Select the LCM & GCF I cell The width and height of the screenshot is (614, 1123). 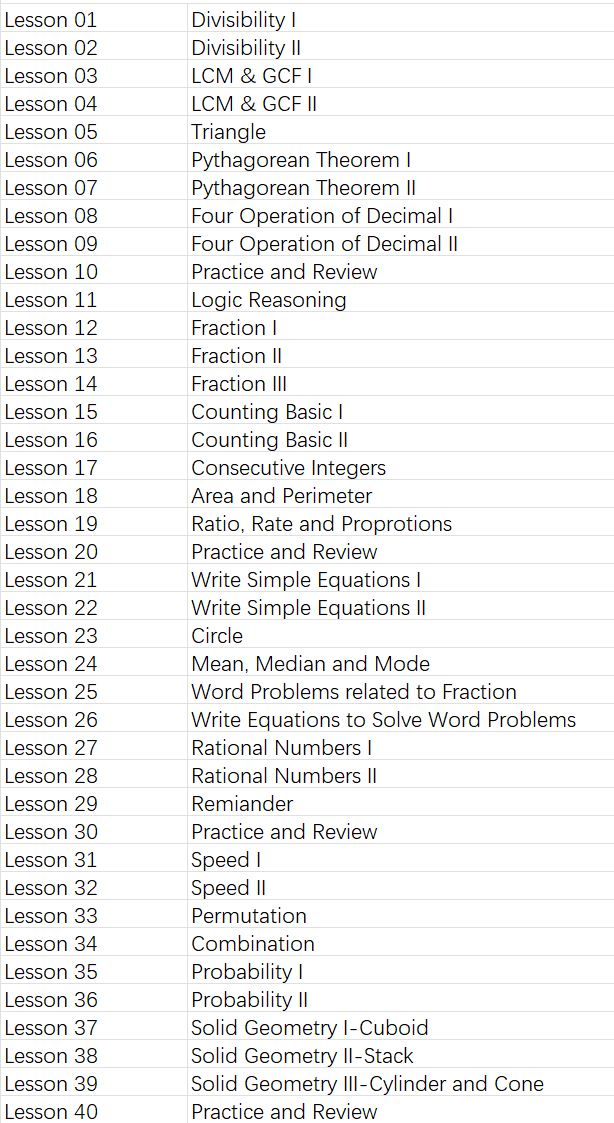pos(400,75)
